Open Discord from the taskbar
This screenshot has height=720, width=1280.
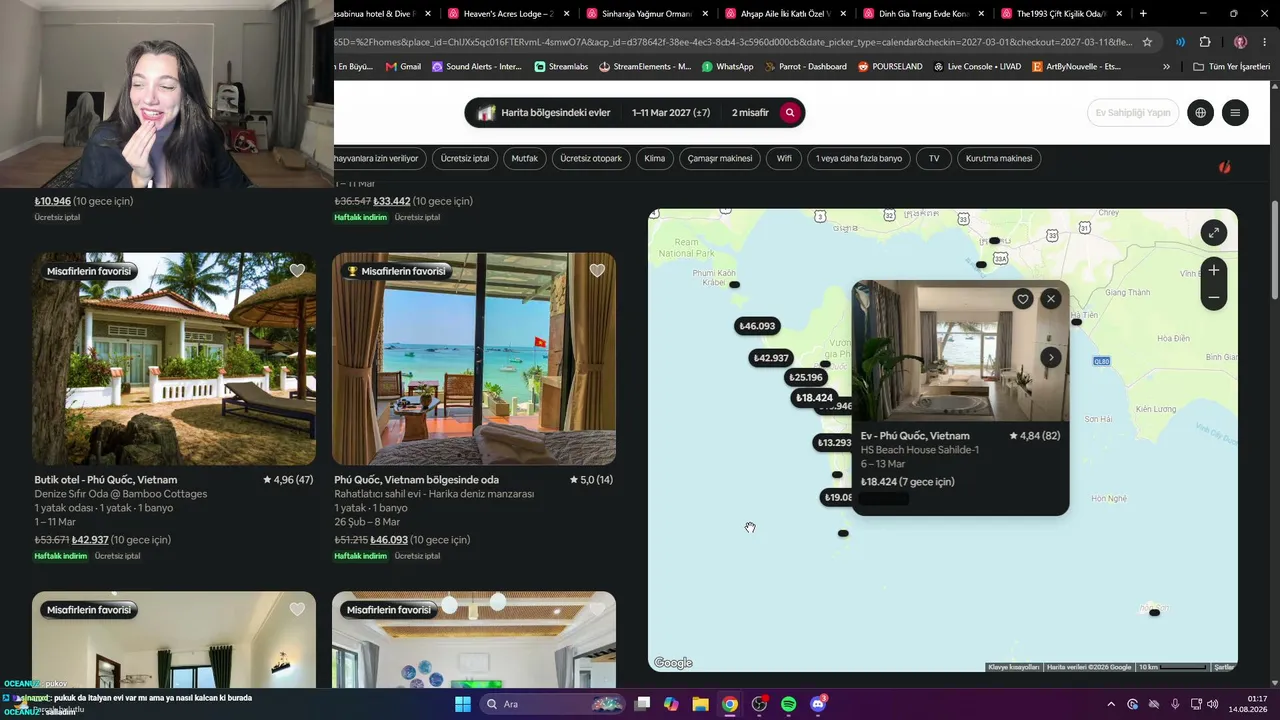coord(818,704)
